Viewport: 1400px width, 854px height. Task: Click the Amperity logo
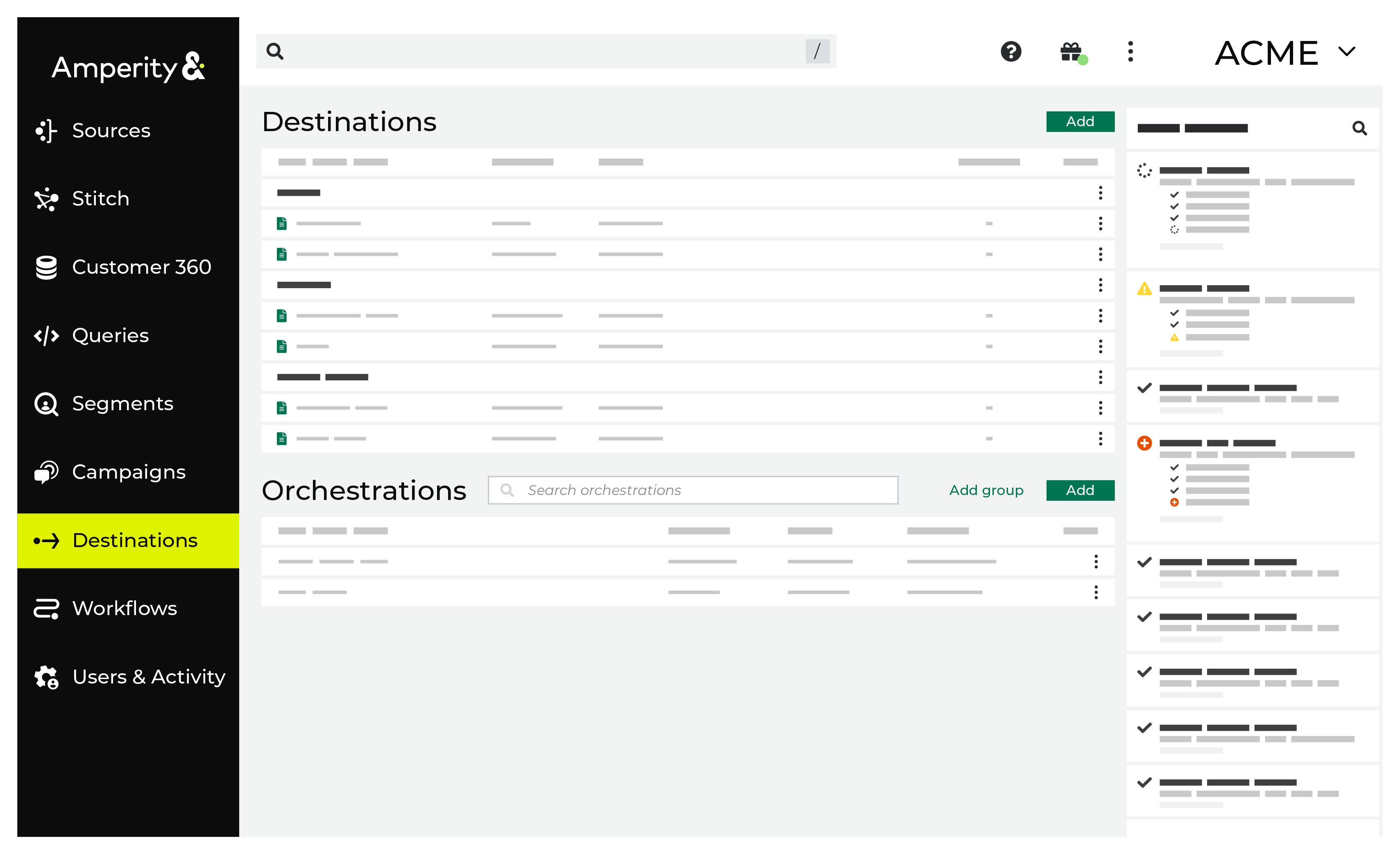pos(128,68)
